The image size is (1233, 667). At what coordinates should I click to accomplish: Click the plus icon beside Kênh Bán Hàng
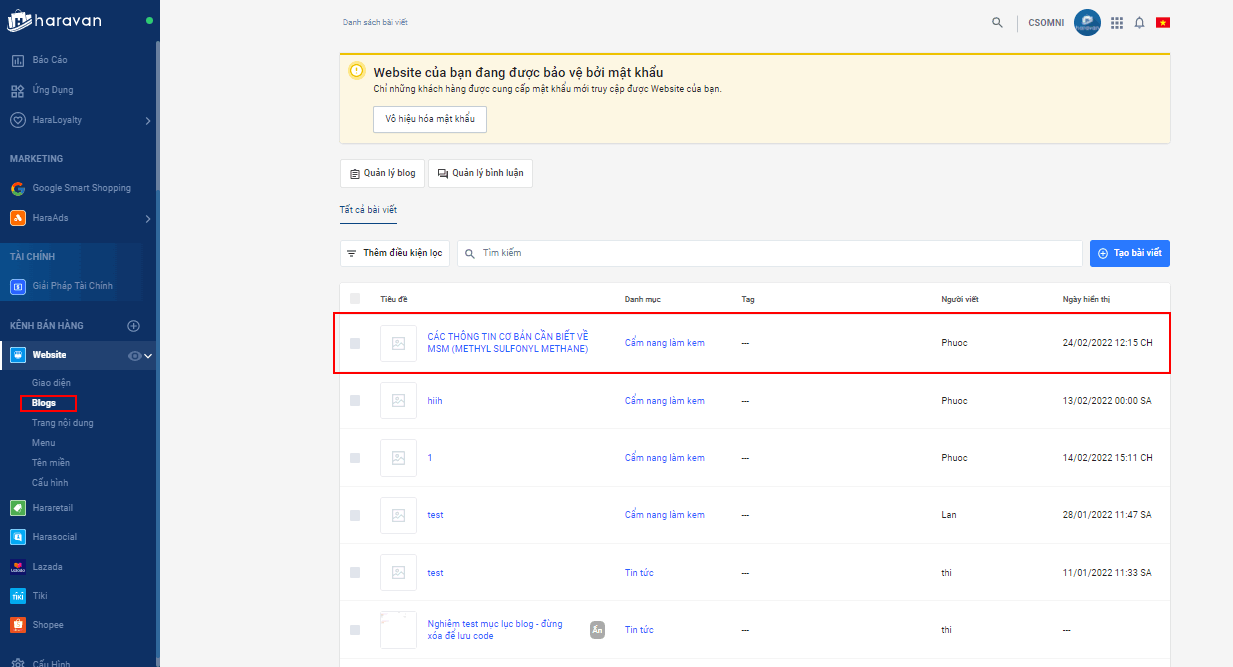tap(133, 326)
